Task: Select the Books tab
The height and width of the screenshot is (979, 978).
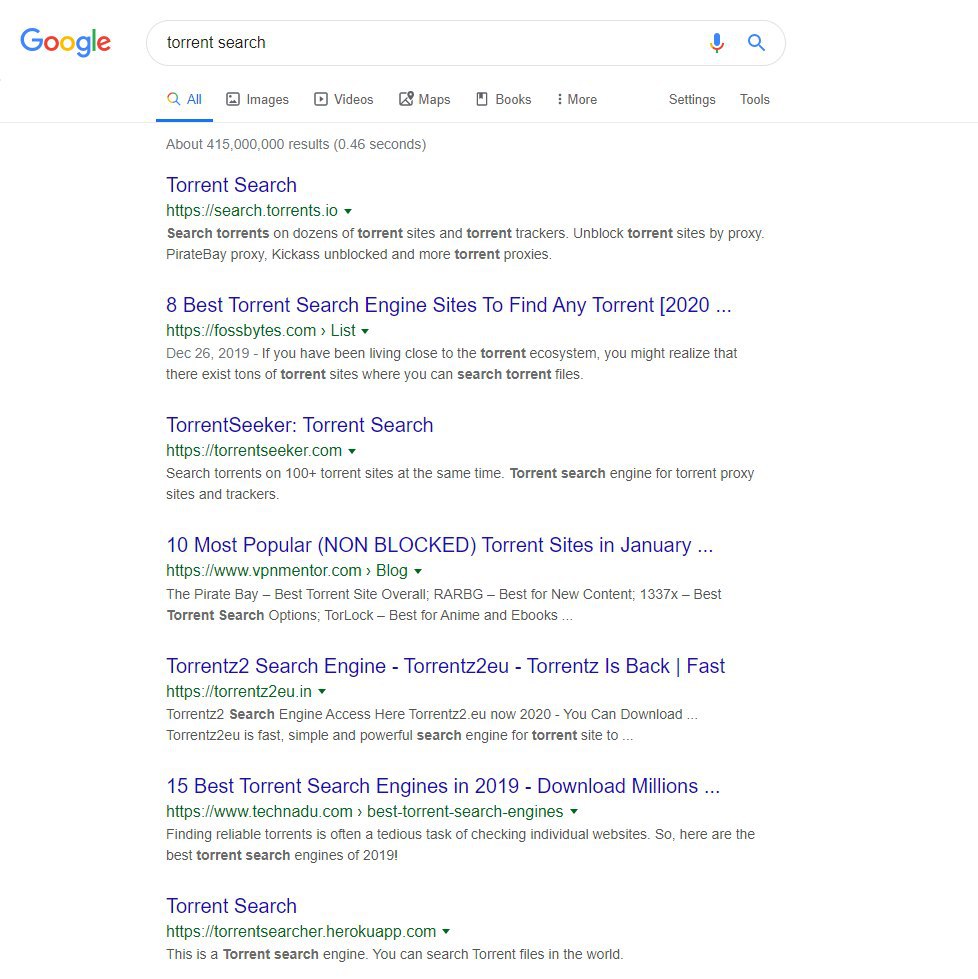Action: point(503,99)
